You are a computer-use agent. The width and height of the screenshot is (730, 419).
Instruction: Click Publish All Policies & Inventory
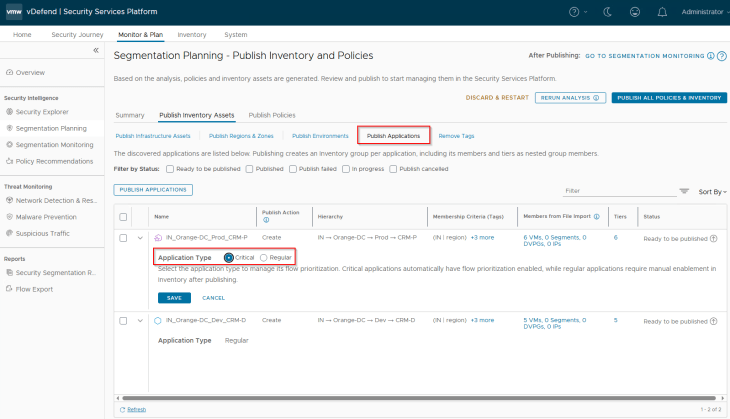click(x=669, y=97)
